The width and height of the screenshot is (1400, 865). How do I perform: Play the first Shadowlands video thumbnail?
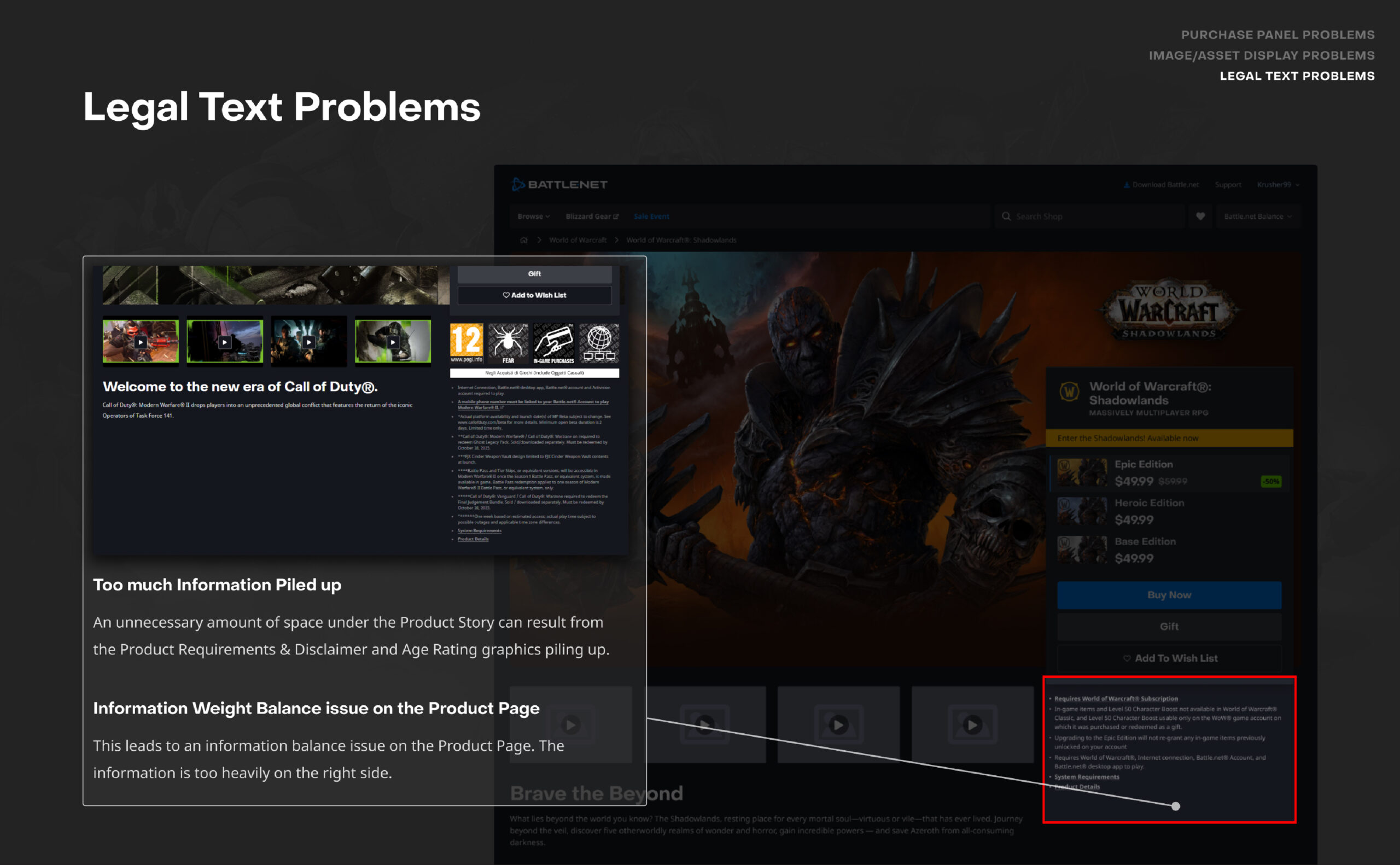coord(570,725)
